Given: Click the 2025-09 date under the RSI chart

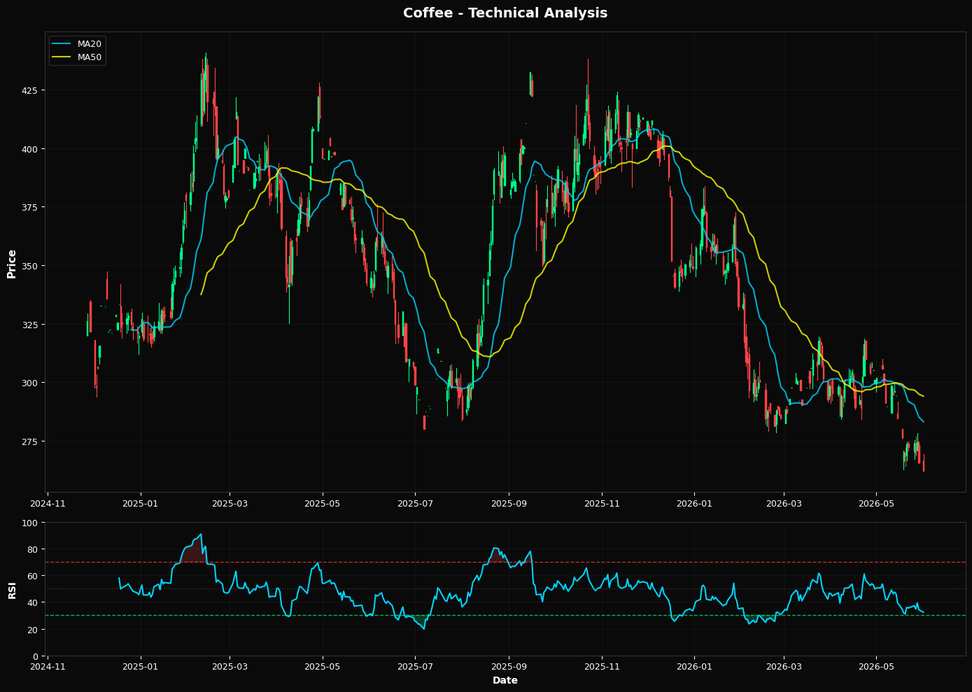Looking at the screenshot, I should pyautogui.click(x=510, y=667).
